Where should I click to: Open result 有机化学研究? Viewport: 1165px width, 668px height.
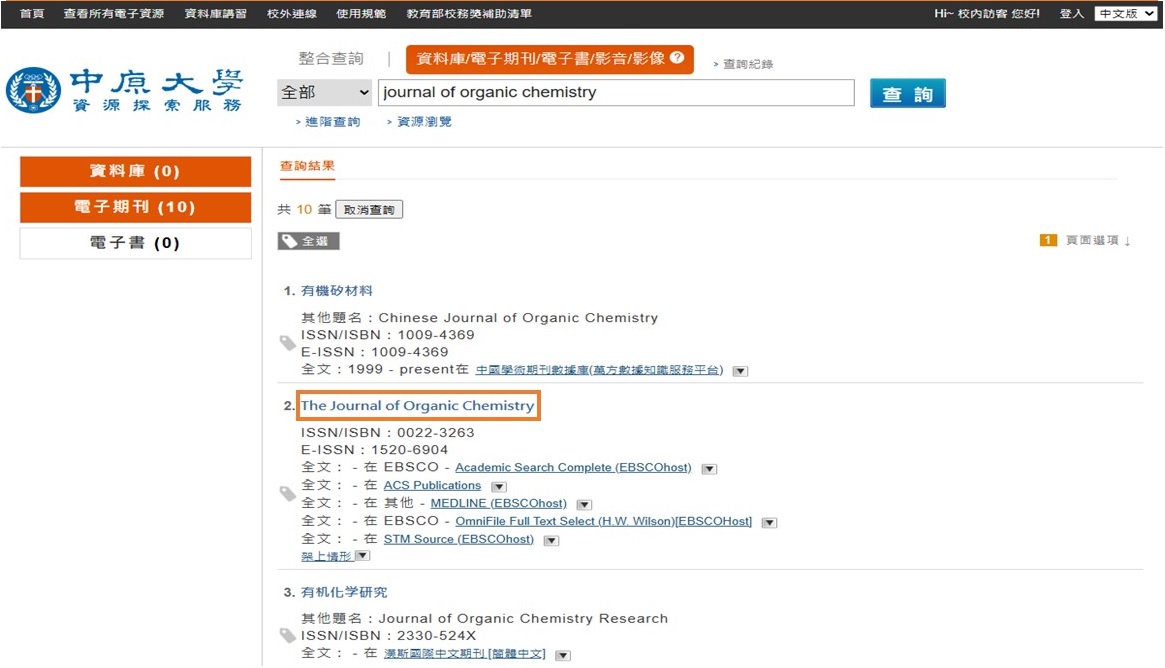point(344,592)
